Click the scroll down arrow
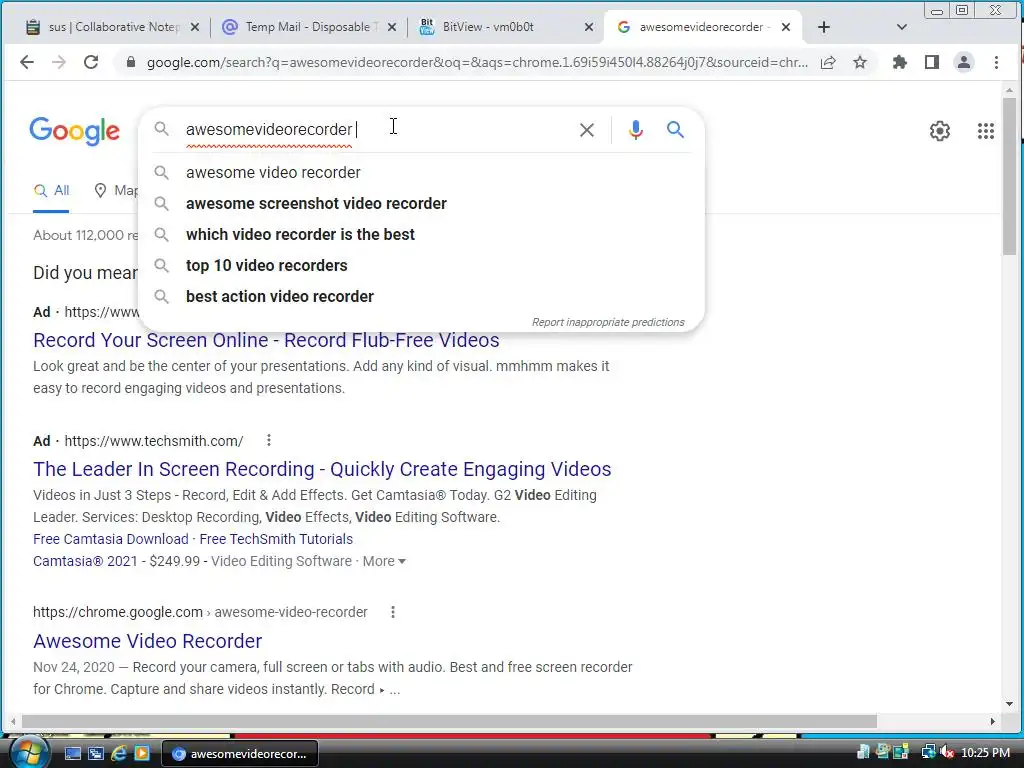1024x768 pixels. click(1010, 704)
